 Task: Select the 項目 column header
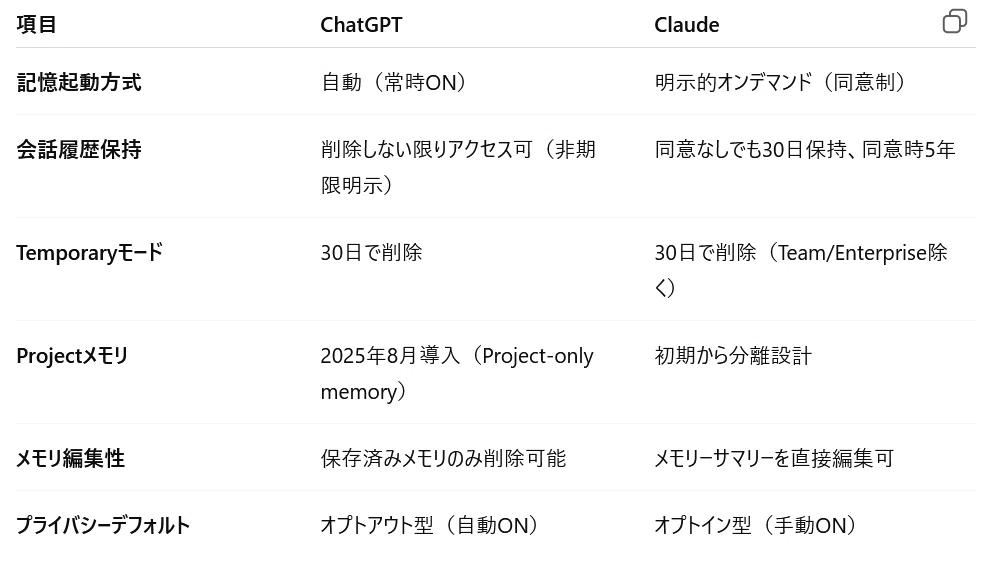pyautogui.click(x=36, y=24)
